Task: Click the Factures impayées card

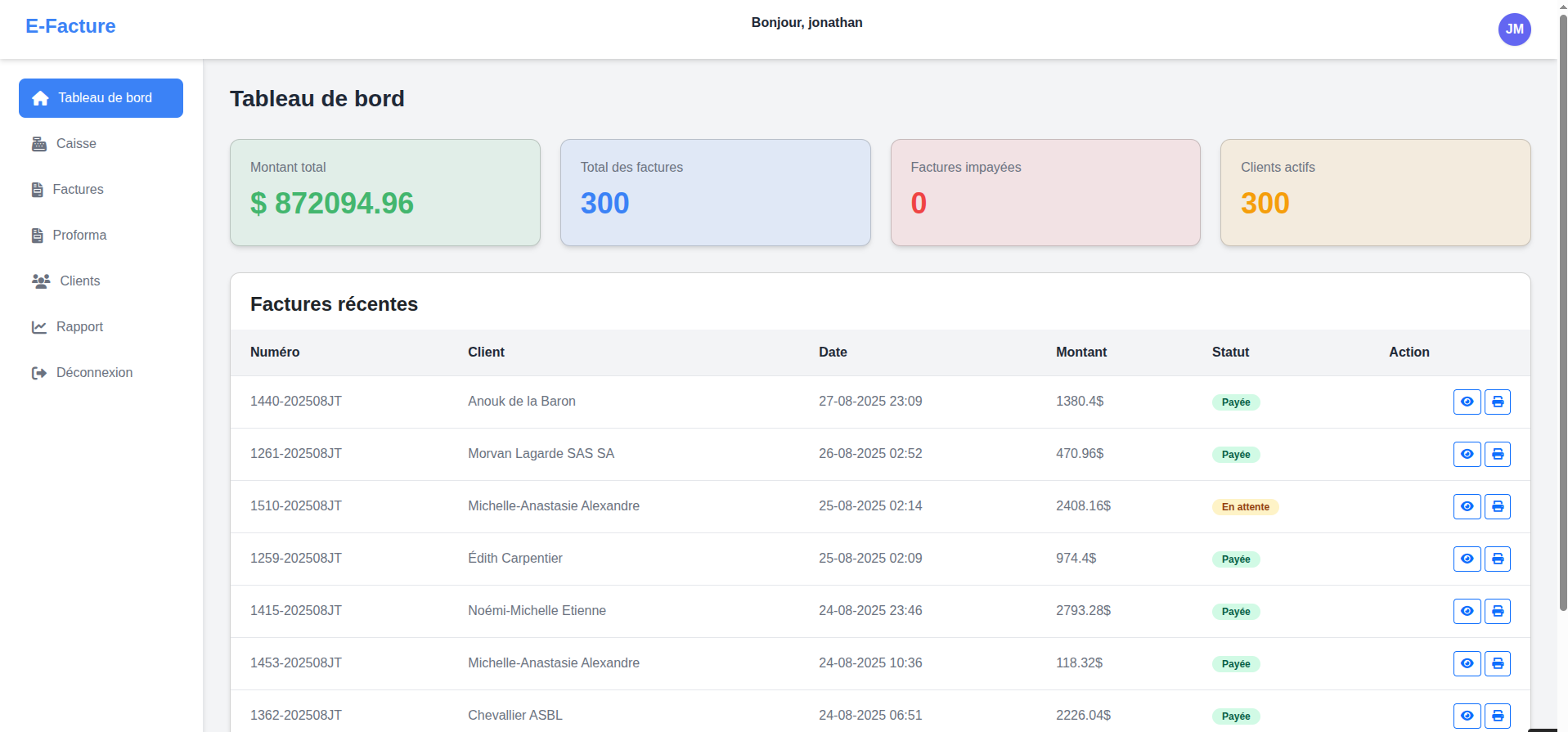Action: [1045, 192]
